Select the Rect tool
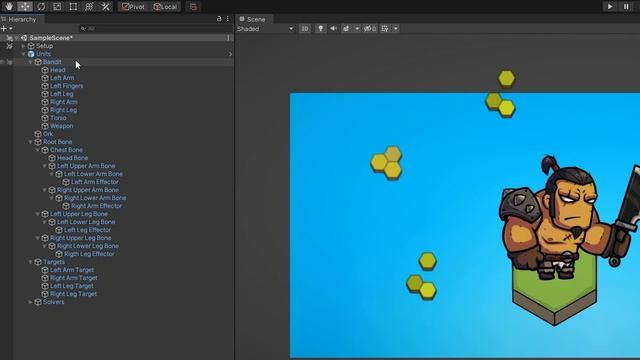This screenshot has height=360, width=640. click(73, 7)
